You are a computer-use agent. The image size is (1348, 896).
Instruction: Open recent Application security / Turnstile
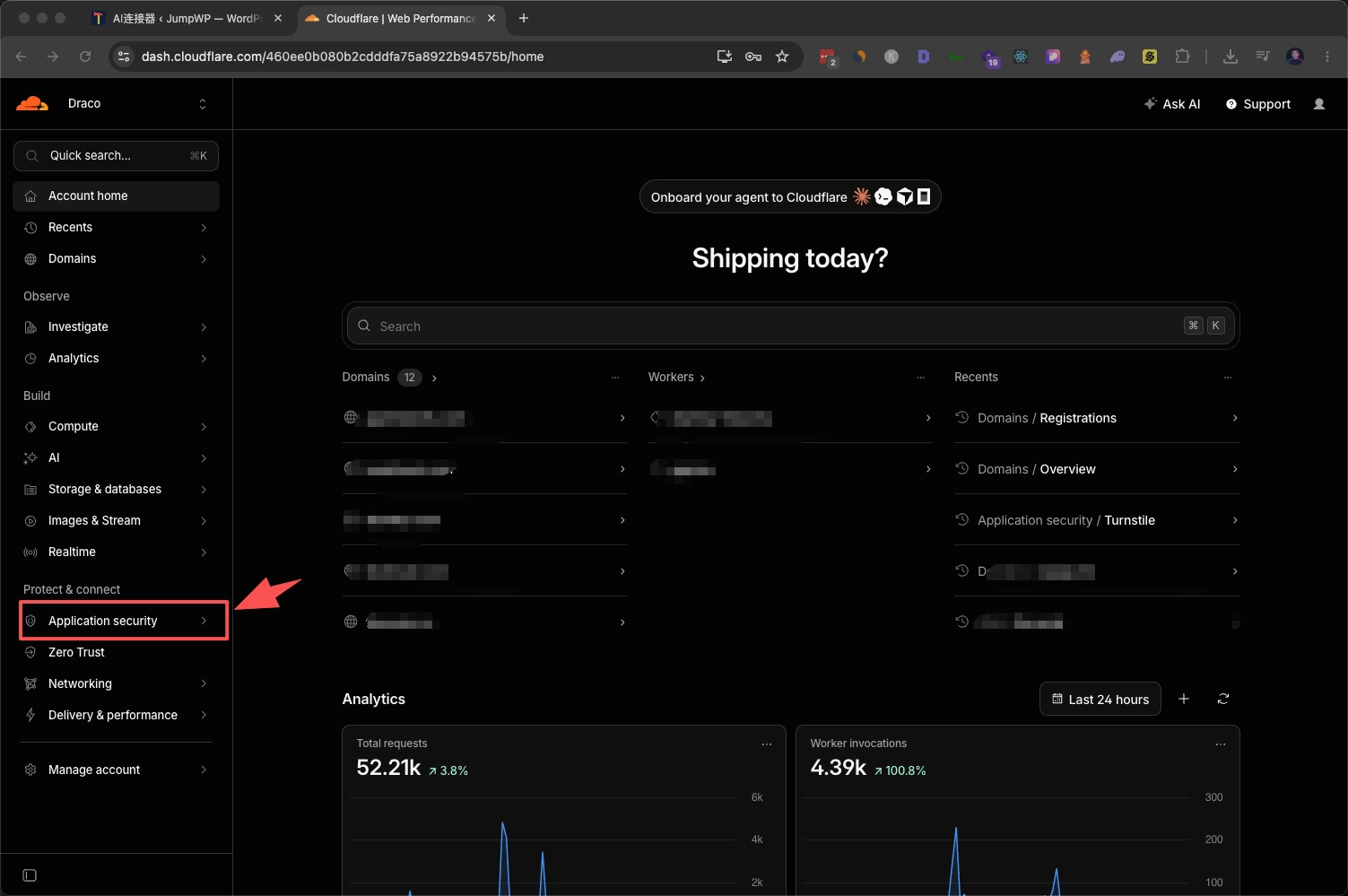point(1097,520)
